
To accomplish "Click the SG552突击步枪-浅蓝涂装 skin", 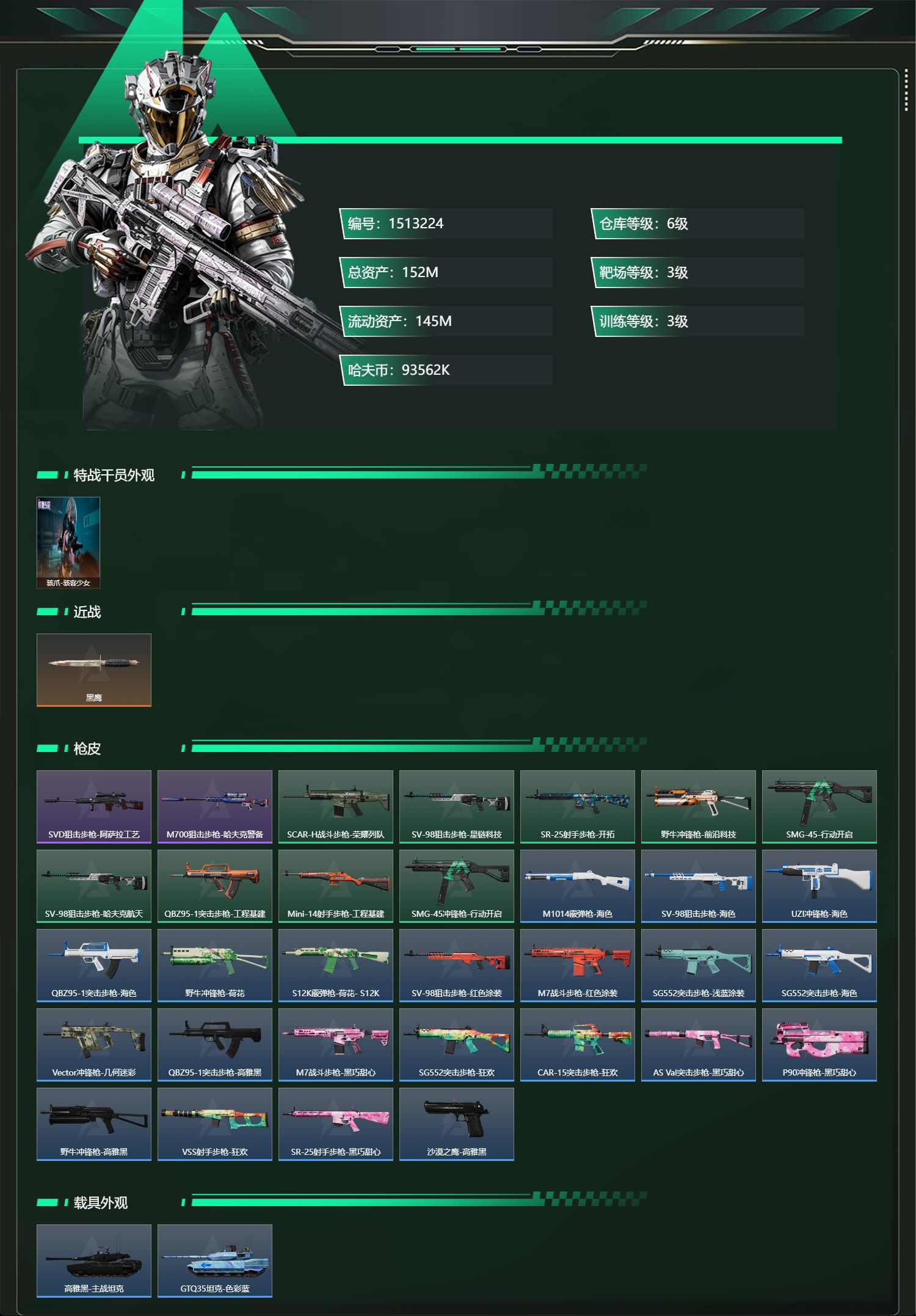I will coord(699,966).
